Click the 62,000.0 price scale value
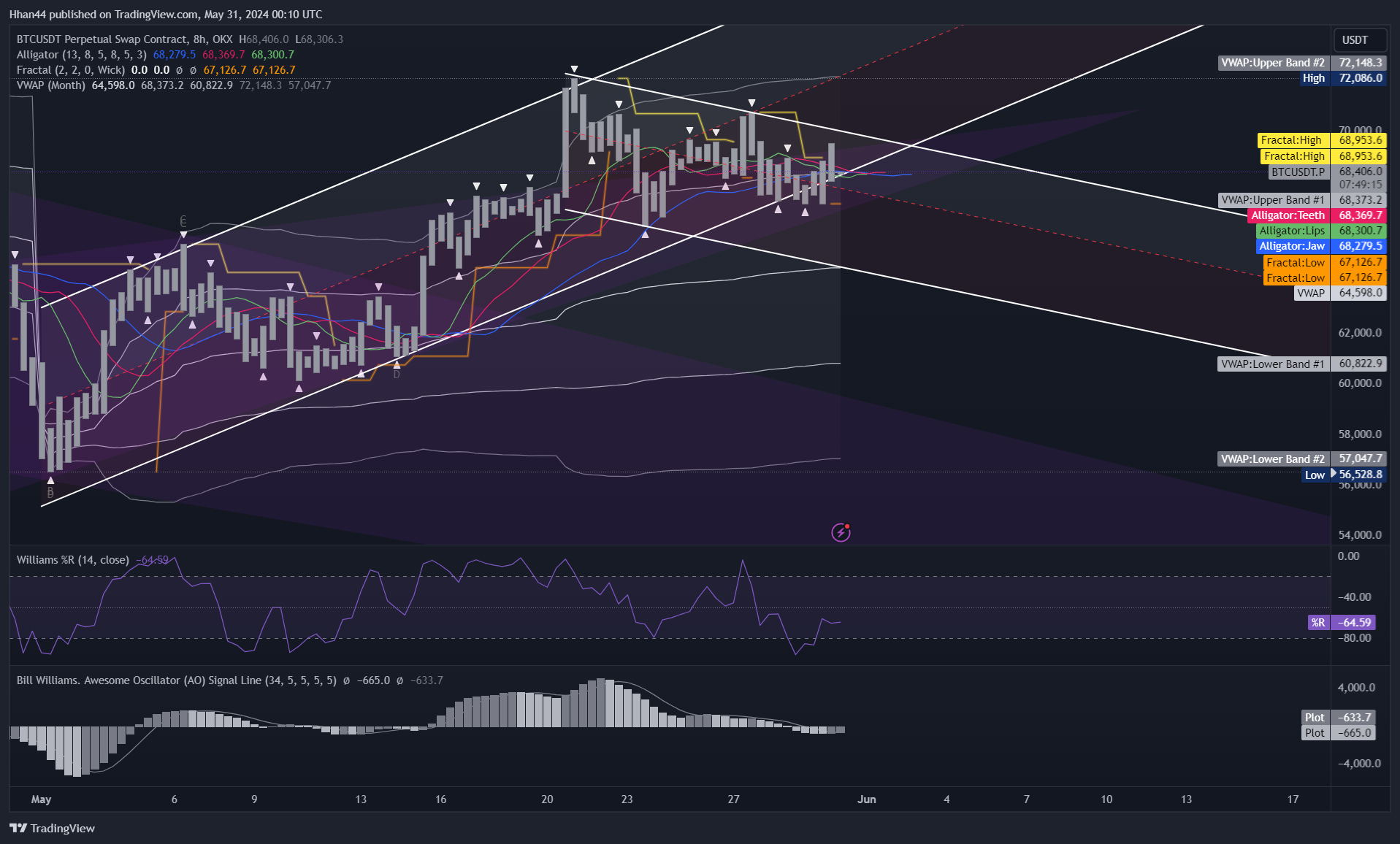Viewport: 1400px width, 844px height. point(1359,333)
